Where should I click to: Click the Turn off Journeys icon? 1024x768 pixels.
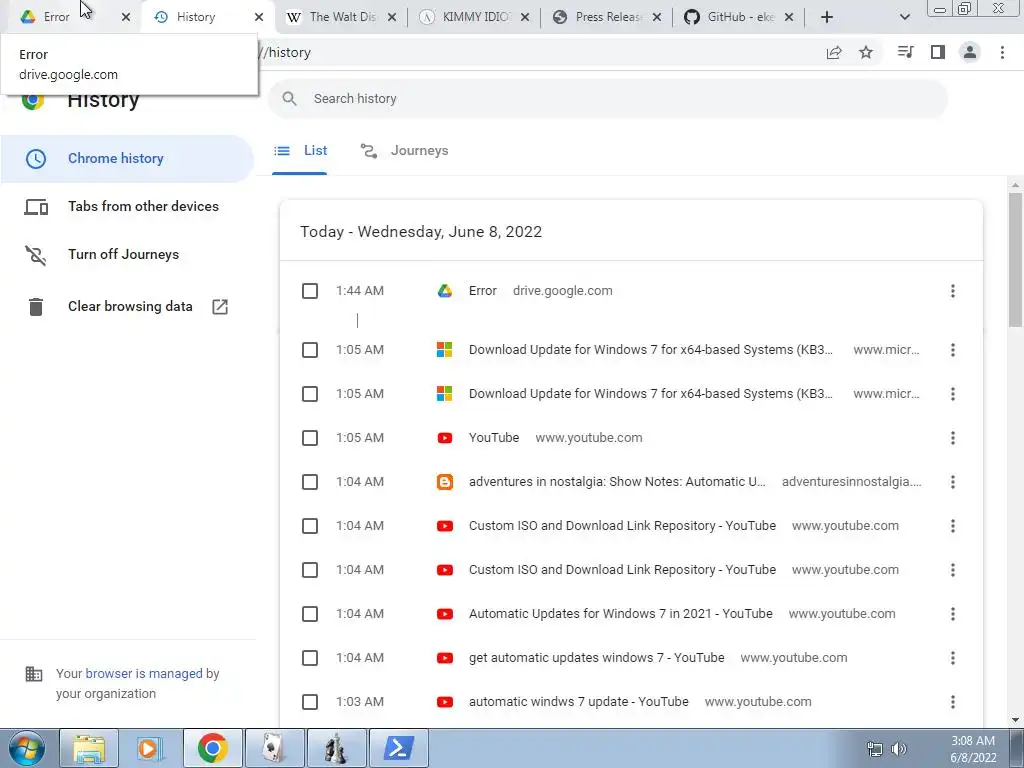point(36,255)
